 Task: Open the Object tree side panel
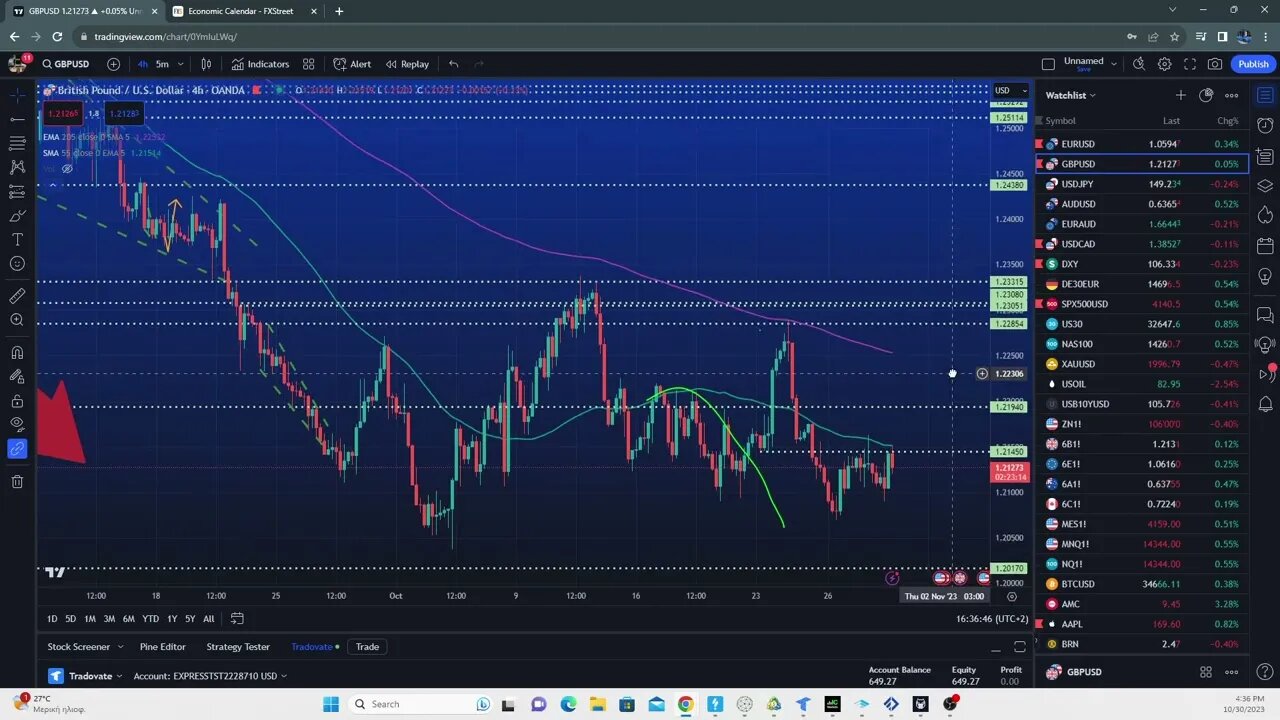(1265, 186)
